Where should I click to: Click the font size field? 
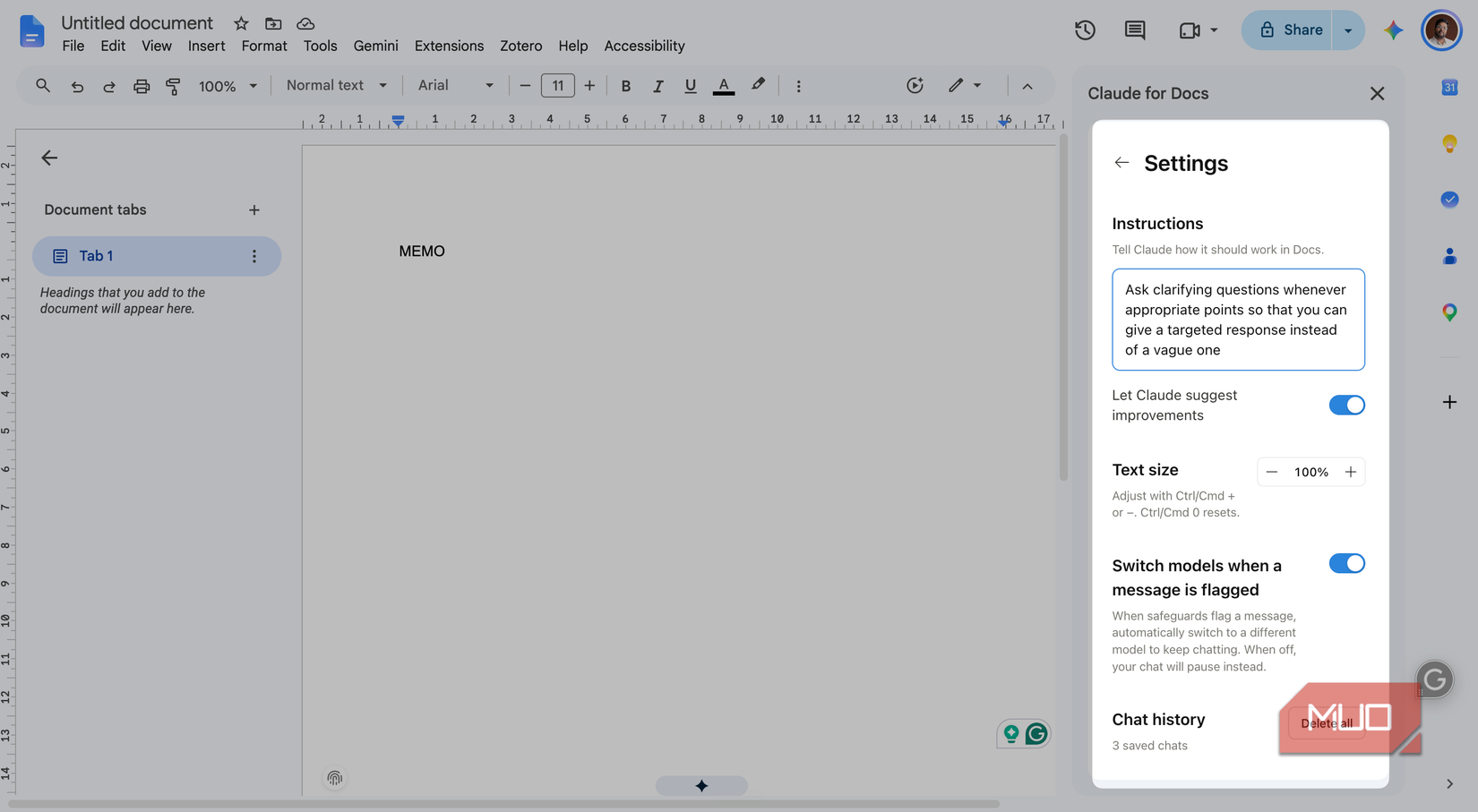click(x=558, y=86)
